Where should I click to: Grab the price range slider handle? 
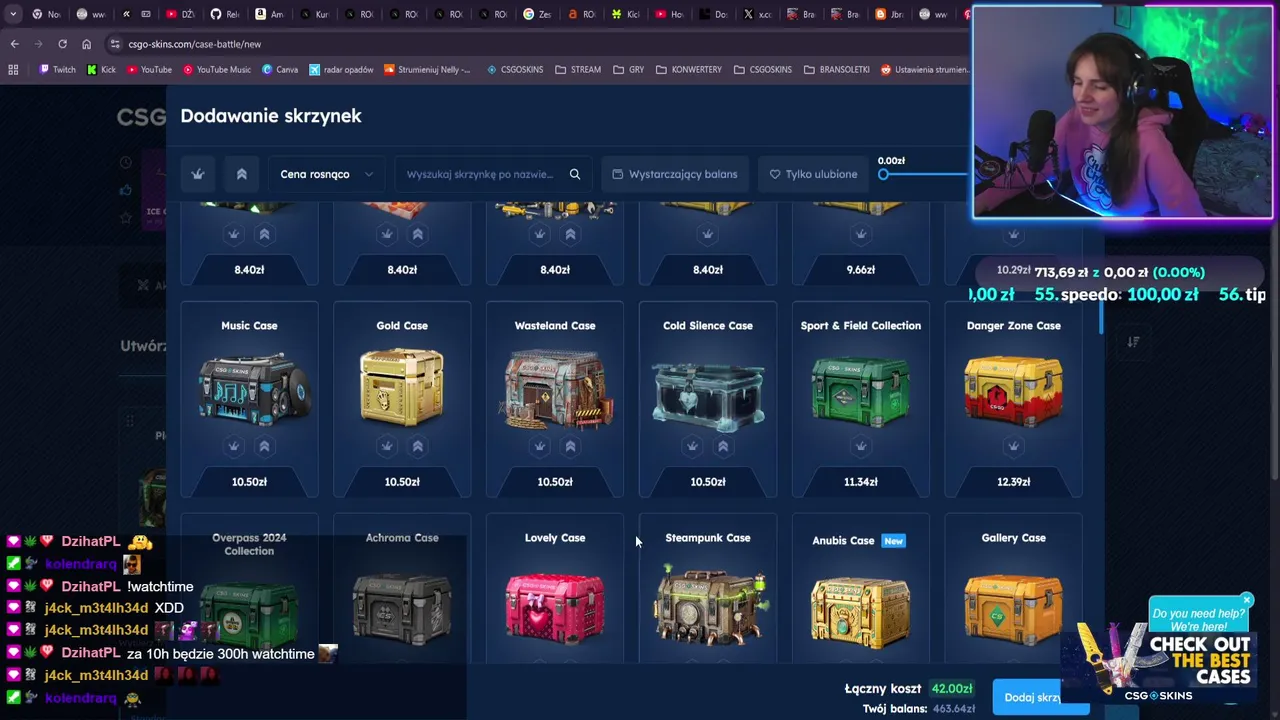click(883, 175)
